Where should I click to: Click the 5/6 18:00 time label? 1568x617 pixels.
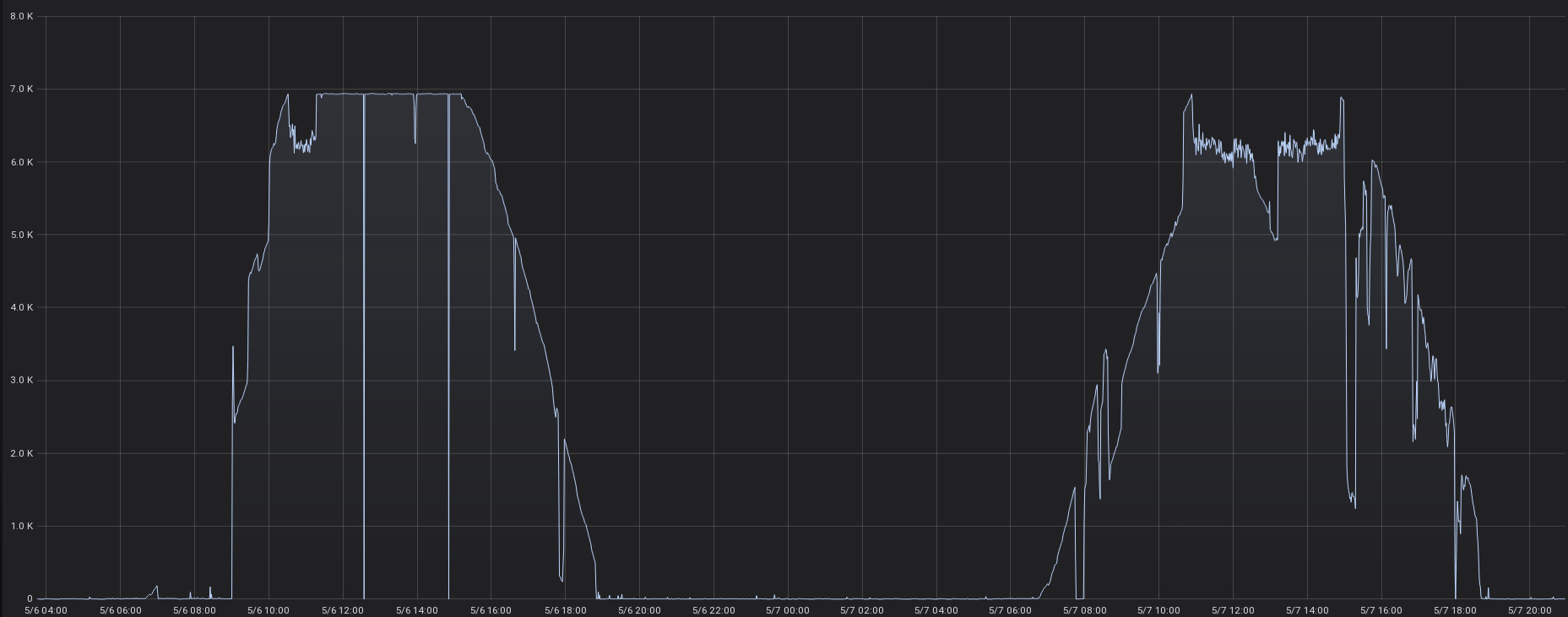(565, 609)
